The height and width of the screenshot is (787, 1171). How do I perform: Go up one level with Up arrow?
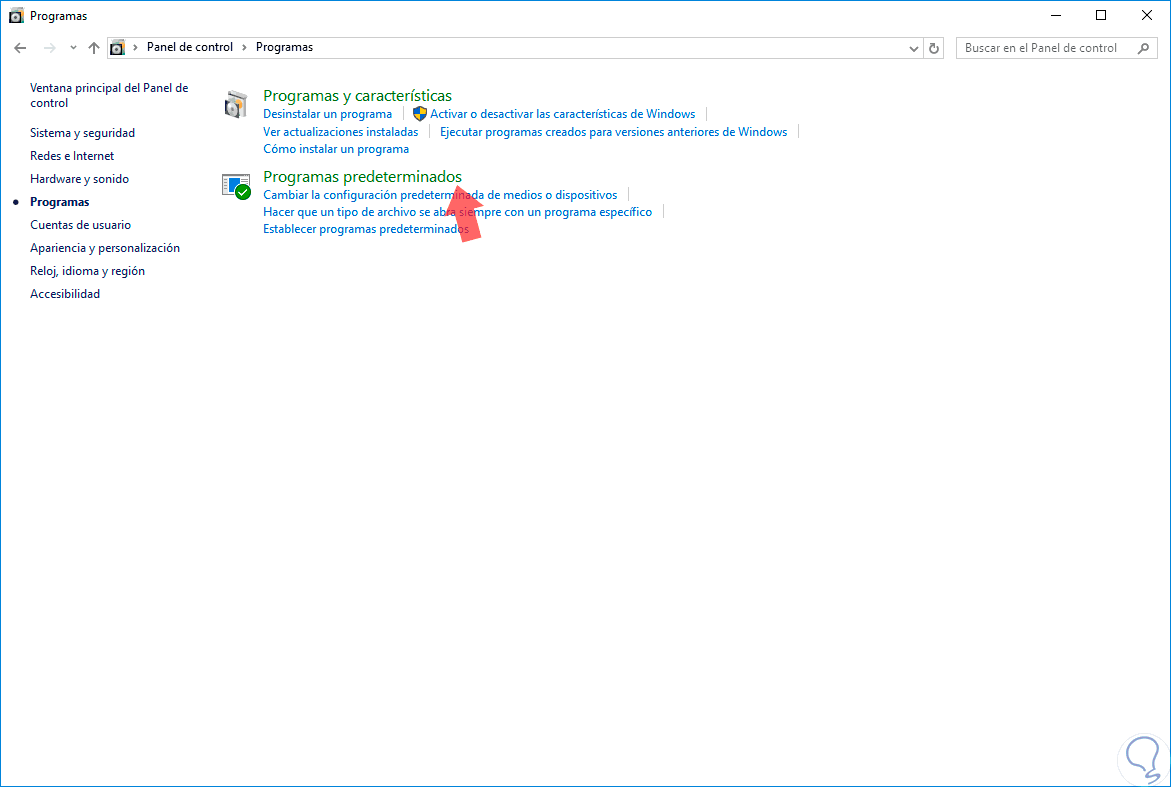93,48
